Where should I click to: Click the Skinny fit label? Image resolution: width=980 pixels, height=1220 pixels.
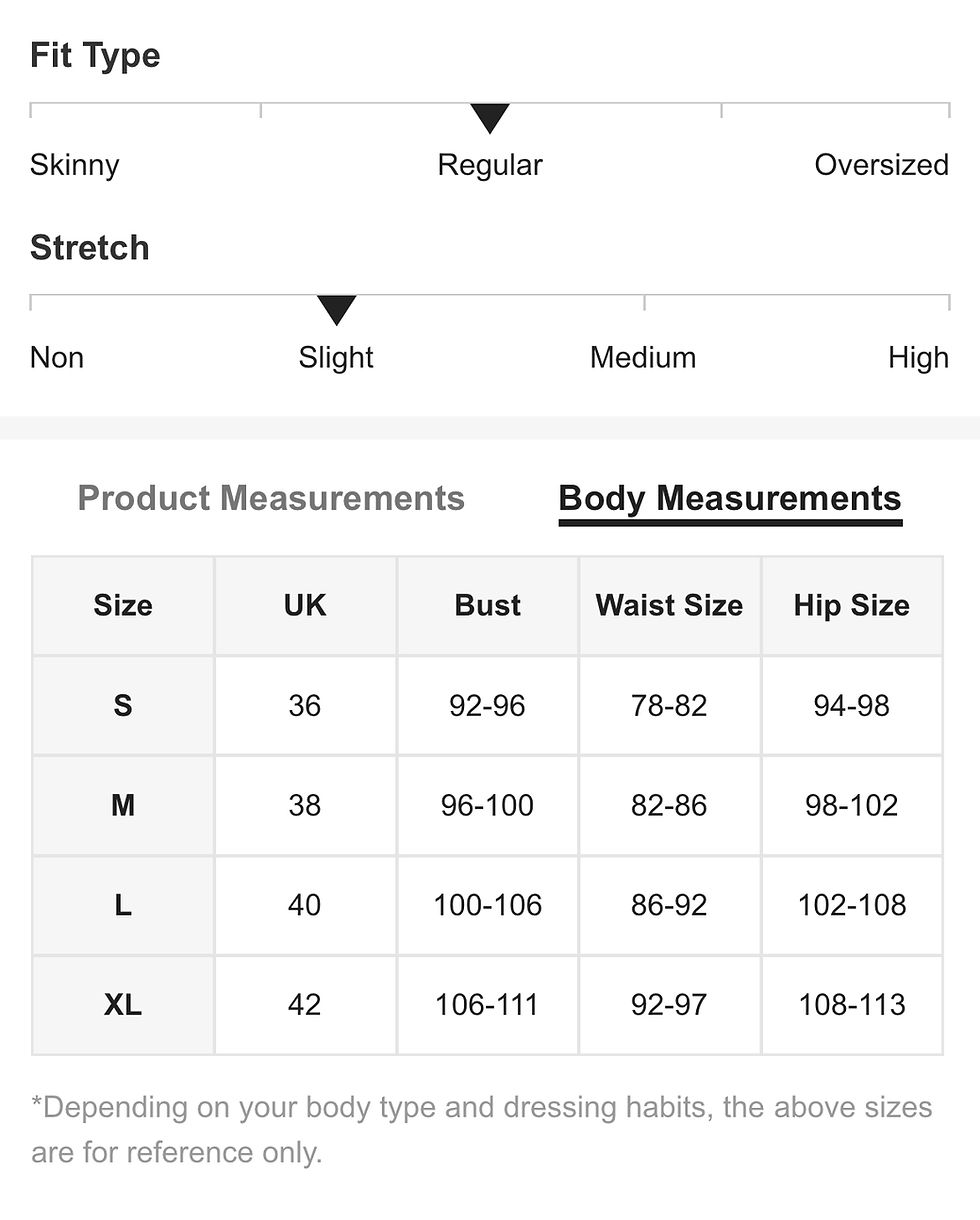pos(74,165)
